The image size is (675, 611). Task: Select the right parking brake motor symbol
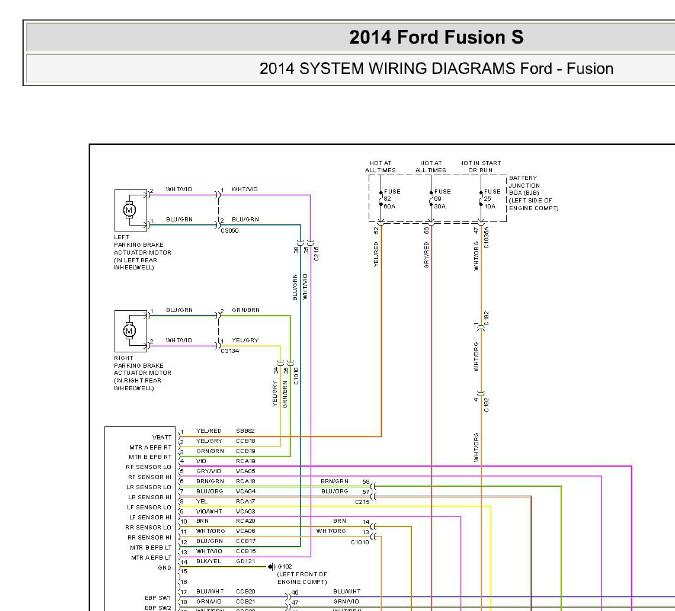130,331
